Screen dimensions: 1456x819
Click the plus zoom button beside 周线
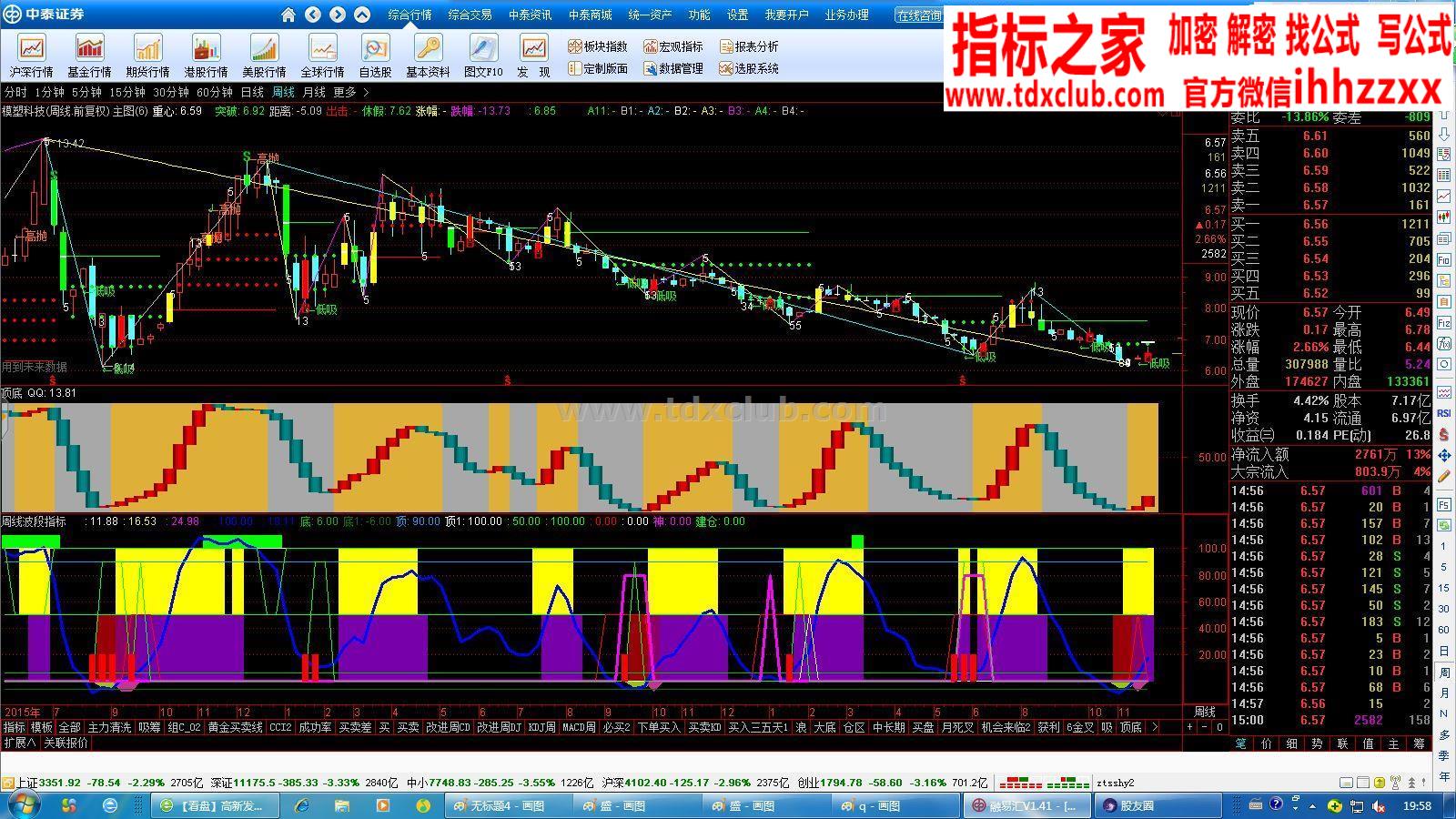coord(1189,727)
